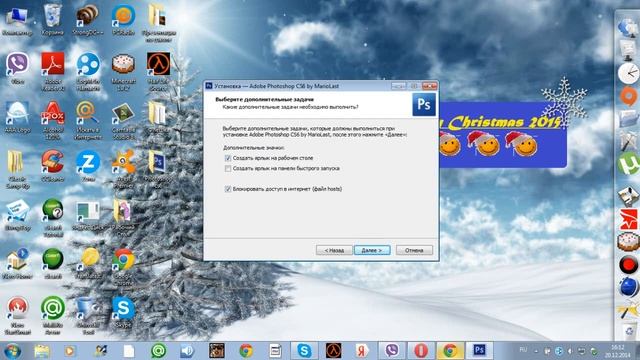The width and height of the screenshot is (640, 360).
Task: Switch to Viber in the taskbar
Action: click(392, 351)
